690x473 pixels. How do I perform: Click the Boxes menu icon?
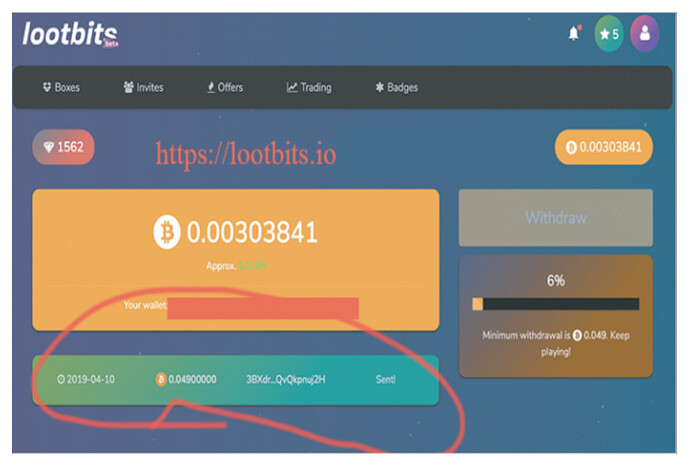[x=47, y=87]
